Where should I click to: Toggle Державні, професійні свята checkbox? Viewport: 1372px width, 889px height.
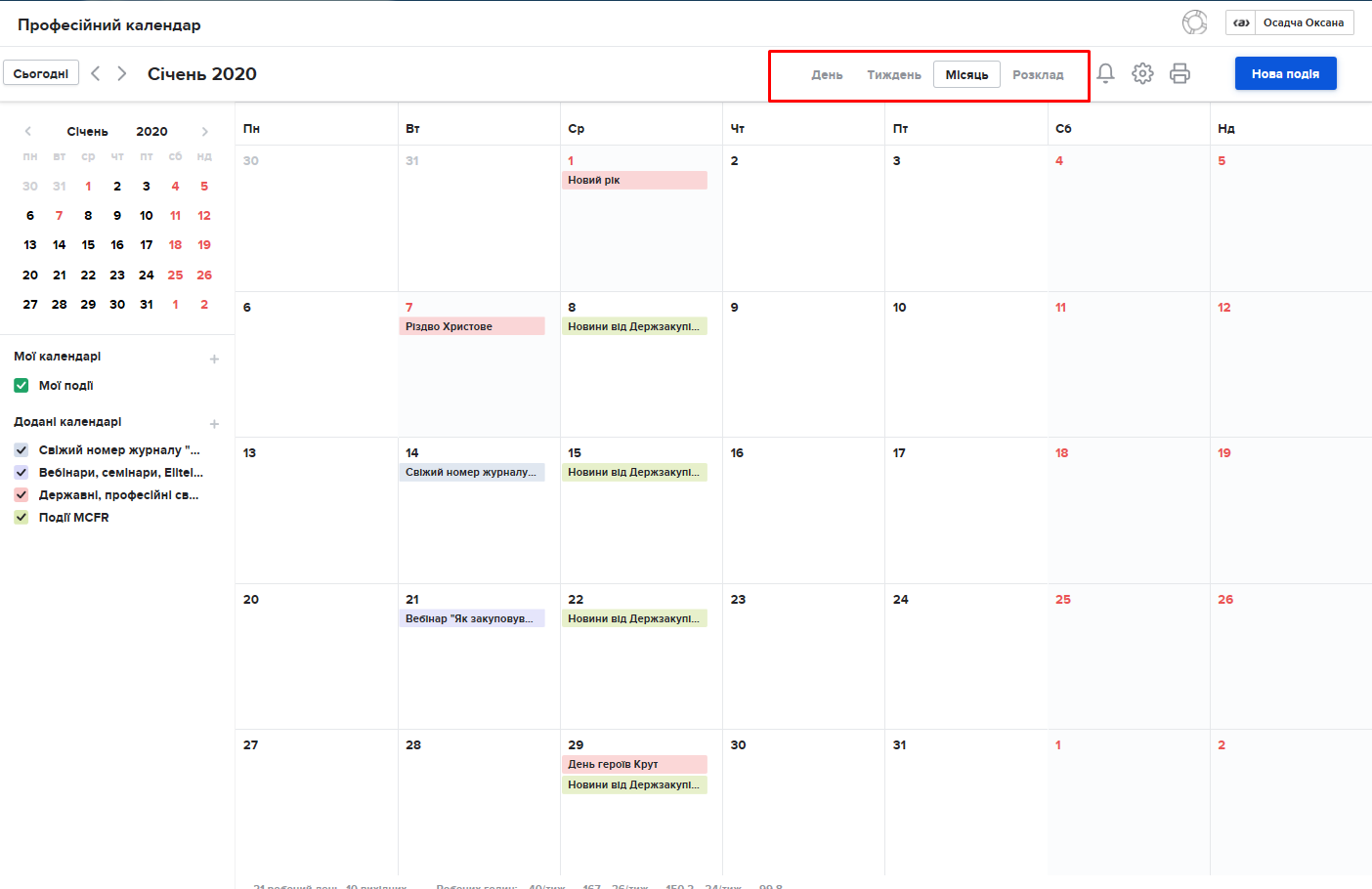[x=21, y=495]
